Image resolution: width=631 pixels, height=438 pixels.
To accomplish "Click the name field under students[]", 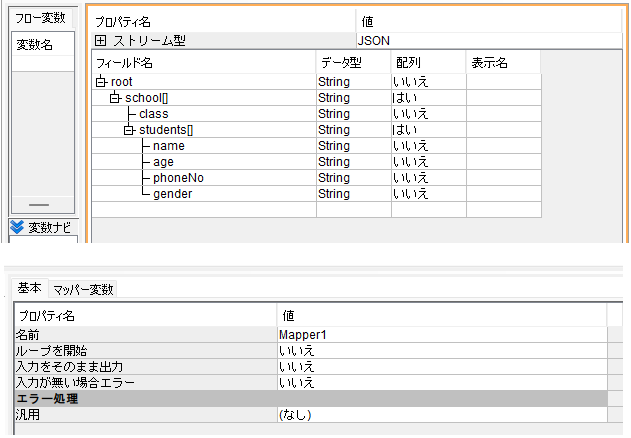I will click(x=168, y=146).
